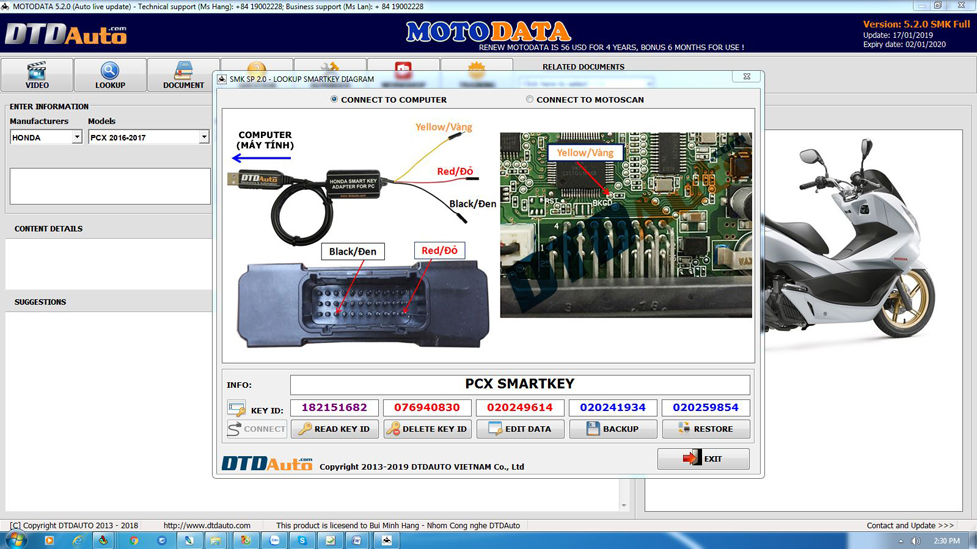Click the DTDAuto logo inside the dialog
The width and height of the screenshot is (977, 549).
coord(267,463)
